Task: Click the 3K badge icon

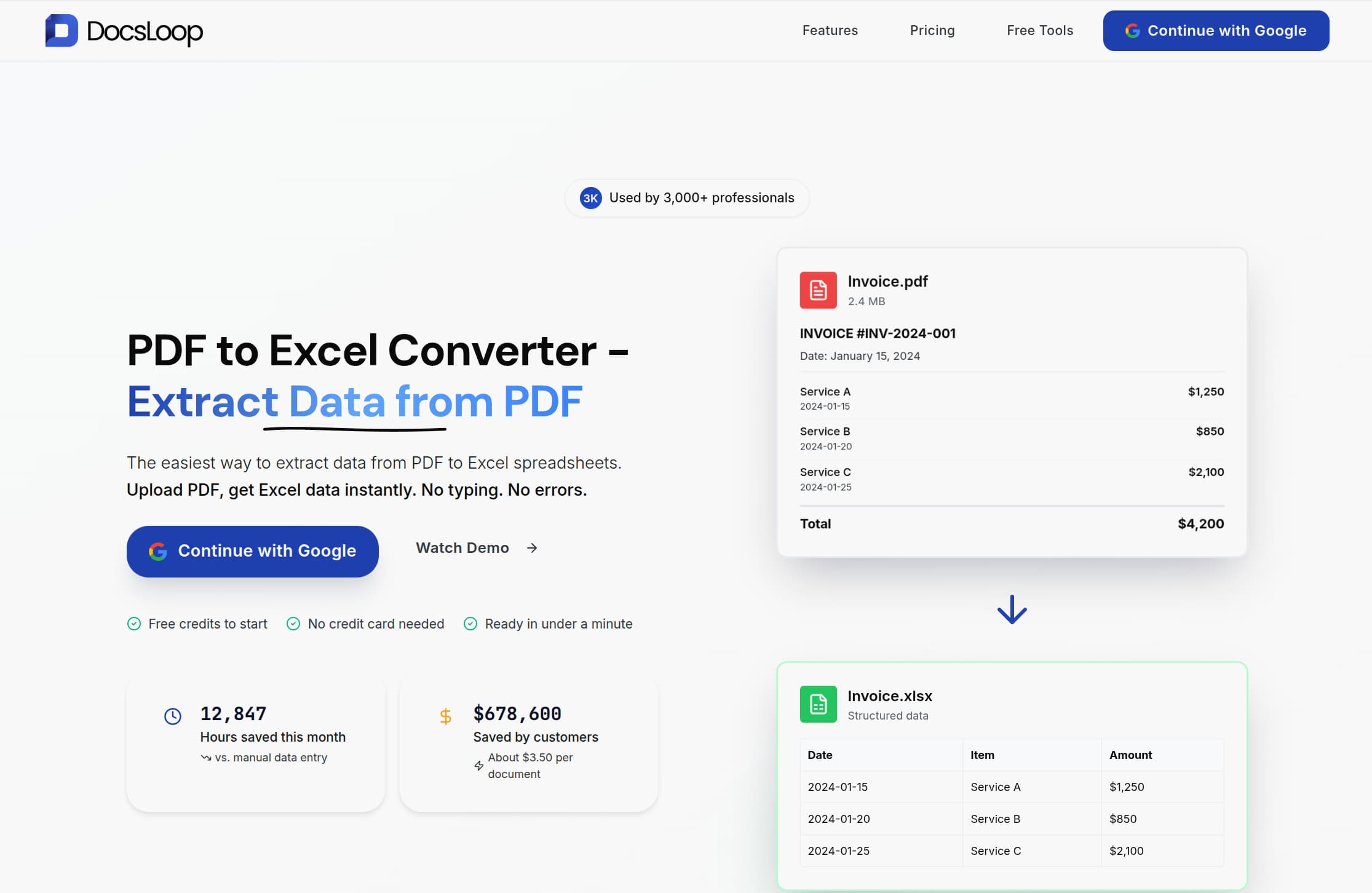Action: click(x=590, y=198)
